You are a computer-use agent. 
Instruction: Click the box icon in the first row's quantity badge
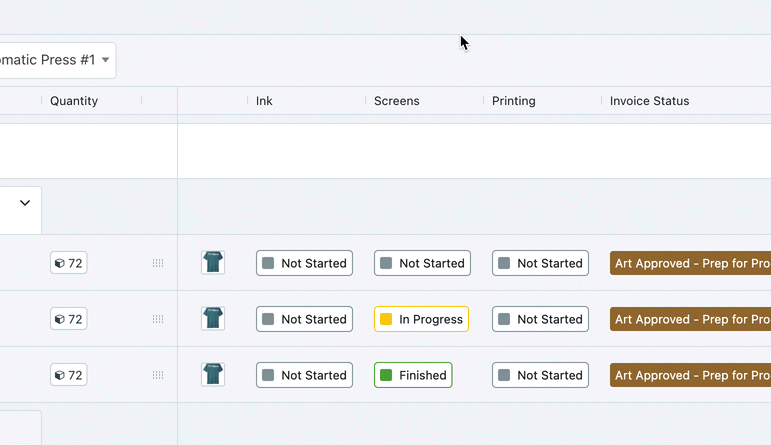tap(59, 263)
